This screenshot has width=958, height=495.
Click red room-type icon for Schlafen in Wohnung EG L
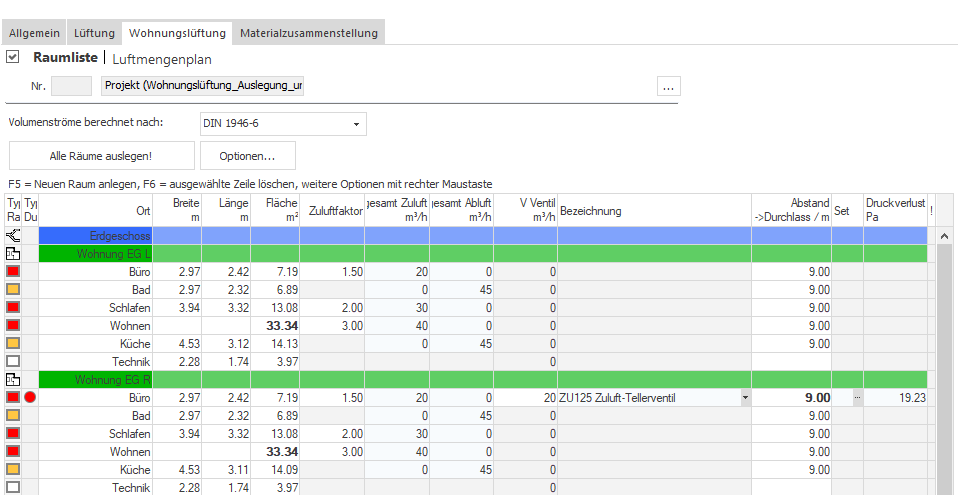point(12,307)
